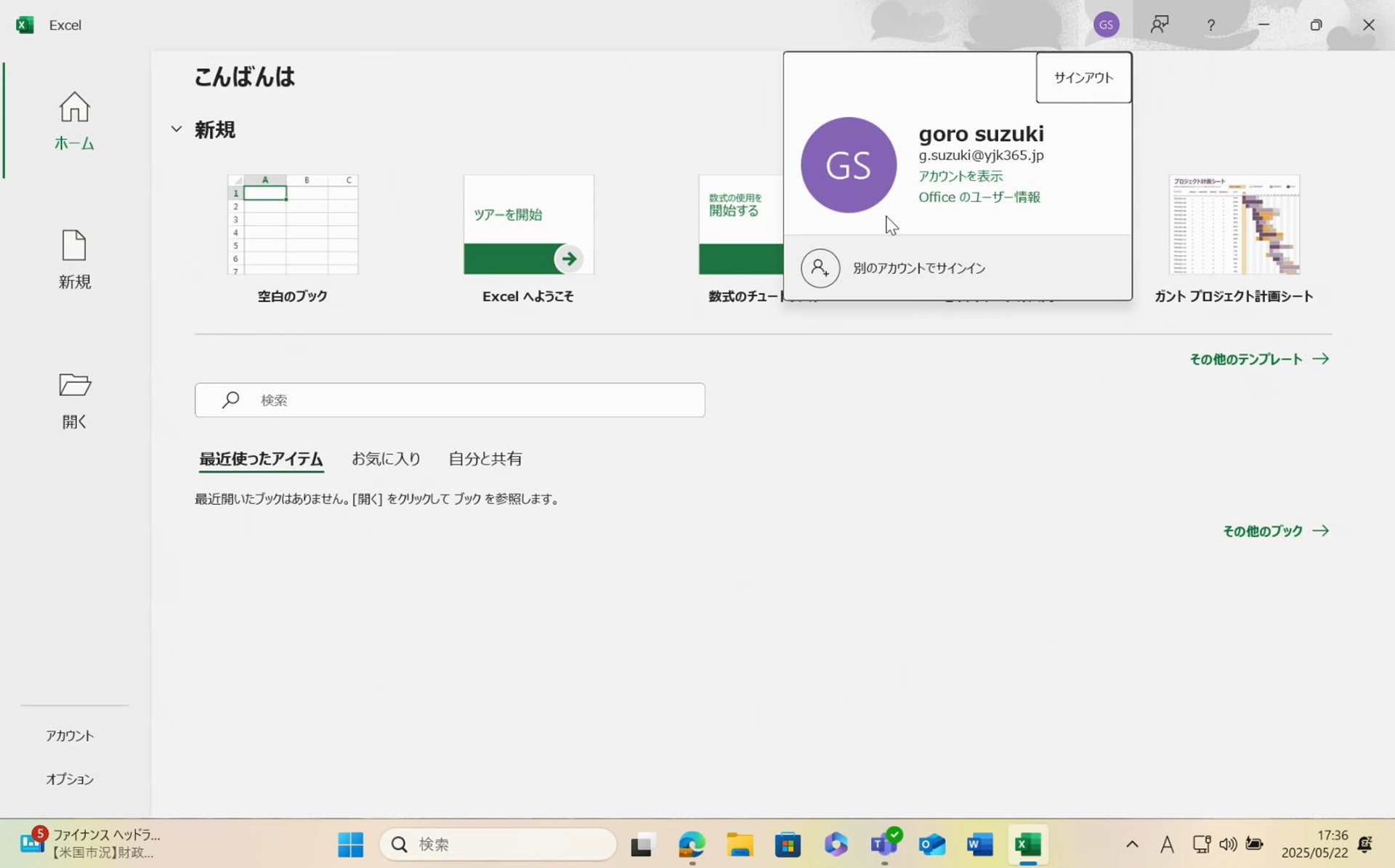Open the Home (ホーム) sidebar item

[74, 121]
